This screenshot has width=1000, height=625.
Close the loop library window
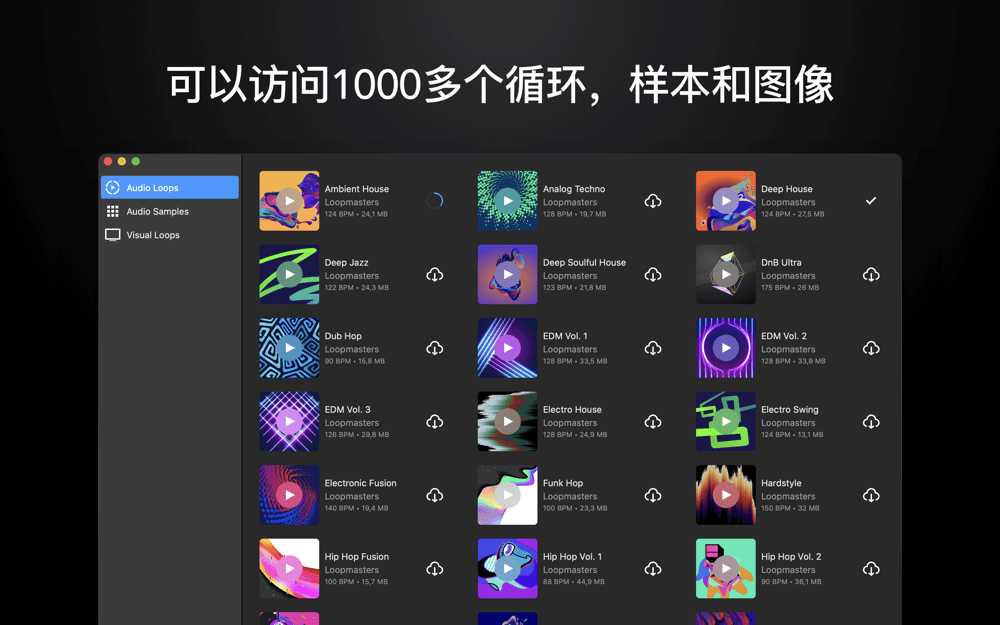click(x=108, y=161)
